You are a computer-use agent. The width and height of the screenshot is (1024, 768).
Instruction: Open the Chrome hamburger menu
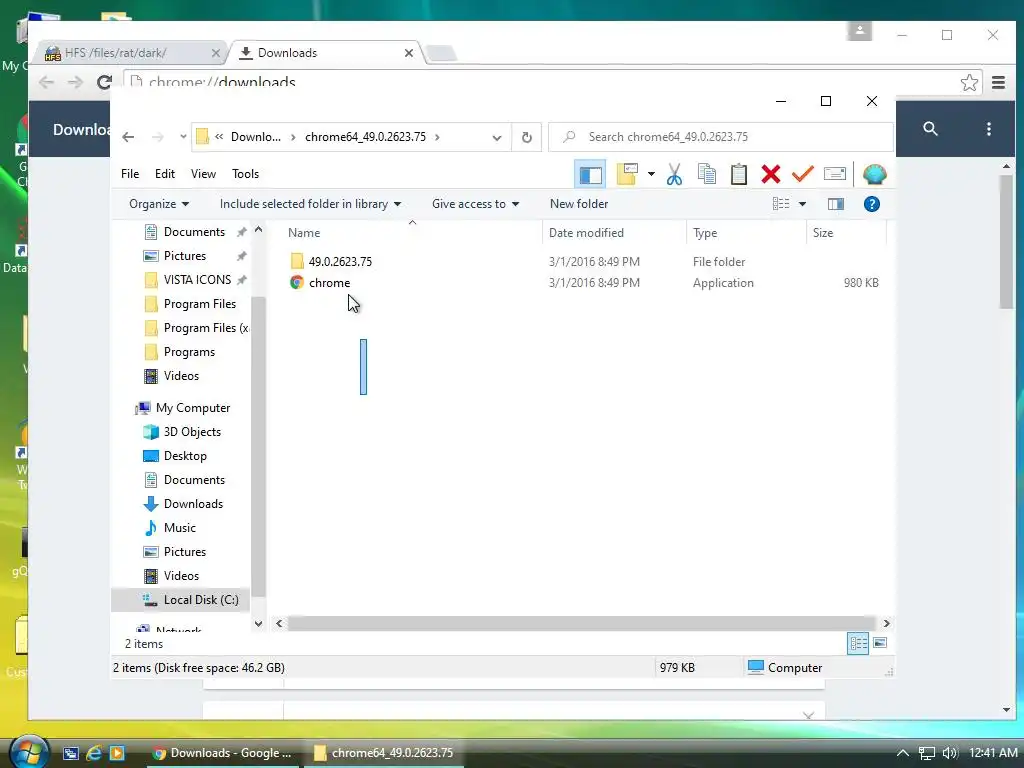998,82
